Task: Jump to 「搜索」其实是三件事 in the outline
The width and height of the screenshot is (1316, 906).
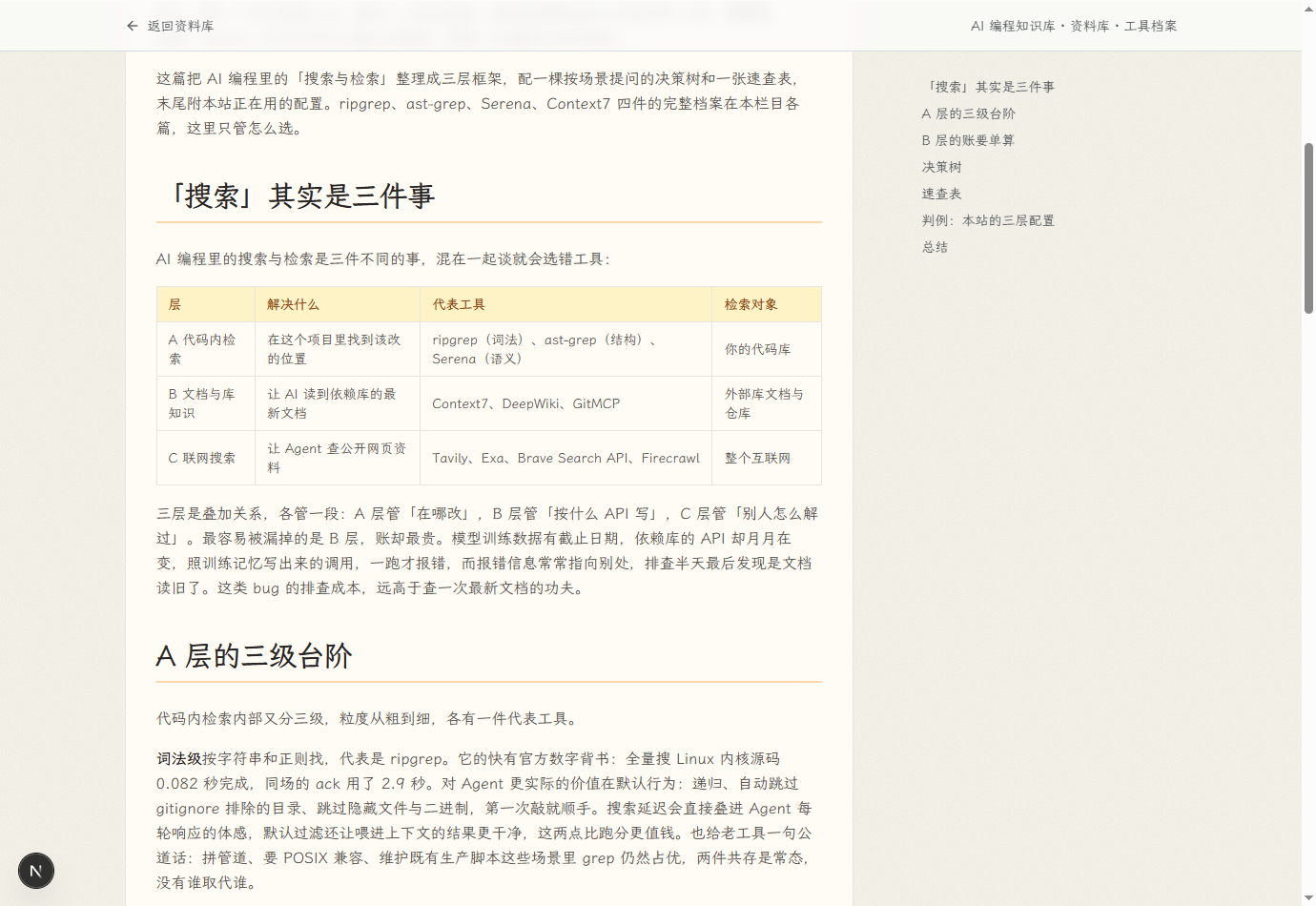Action: 988,87
